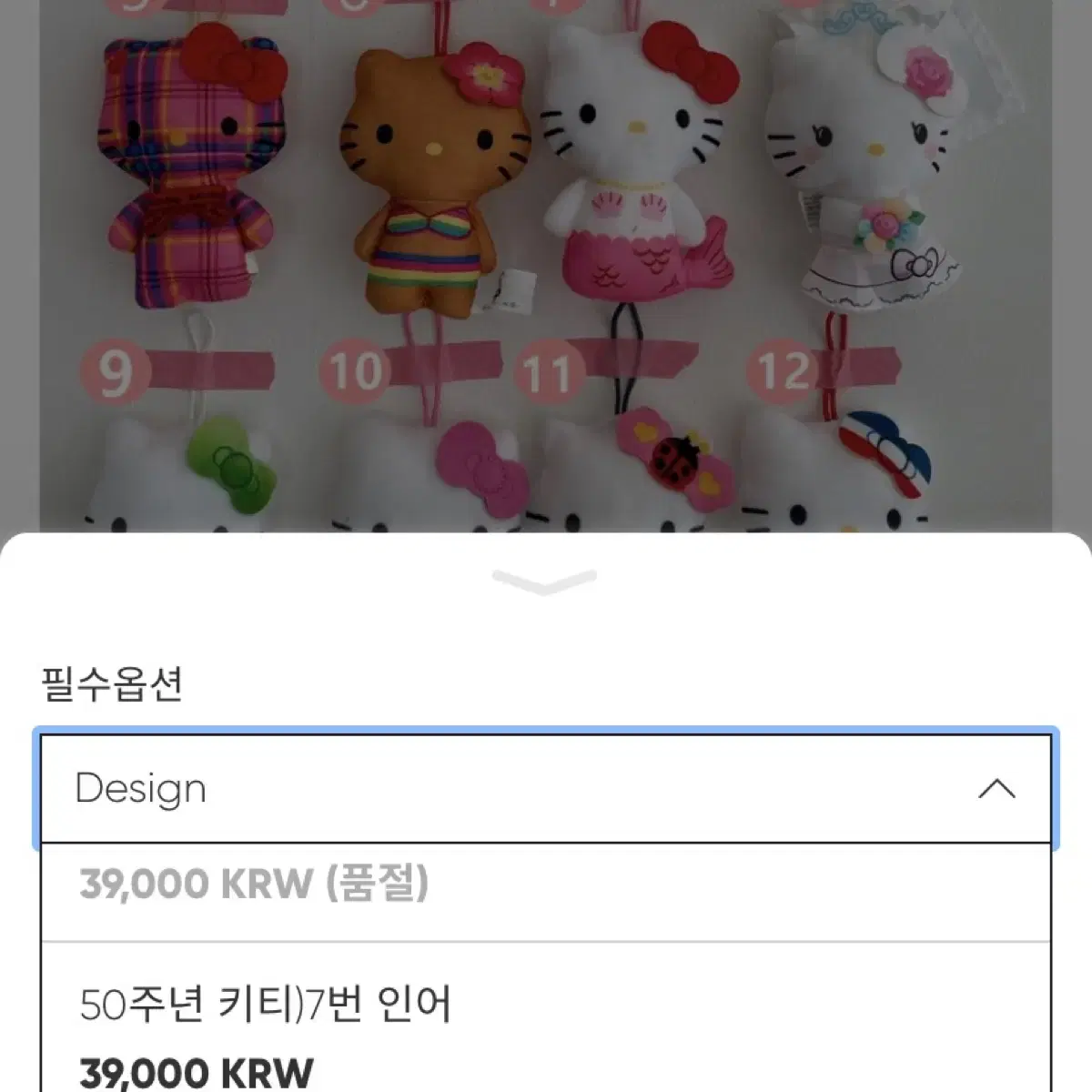Tap the number 11 label badge
The height and width of the screenshot is (1092, 1092).
(x=549, y=374)
